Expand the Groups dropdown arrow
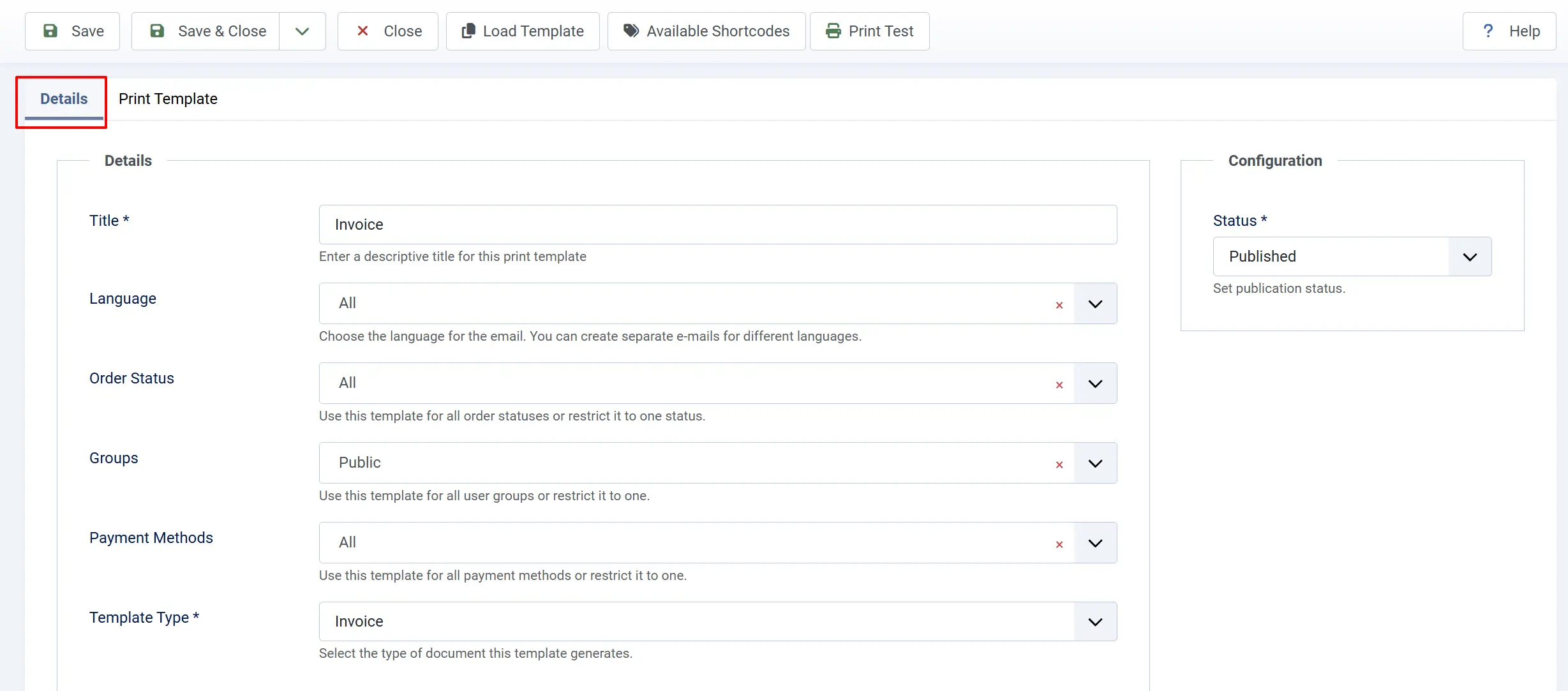Screen dimensions: 1568x691 point(1095,463)
